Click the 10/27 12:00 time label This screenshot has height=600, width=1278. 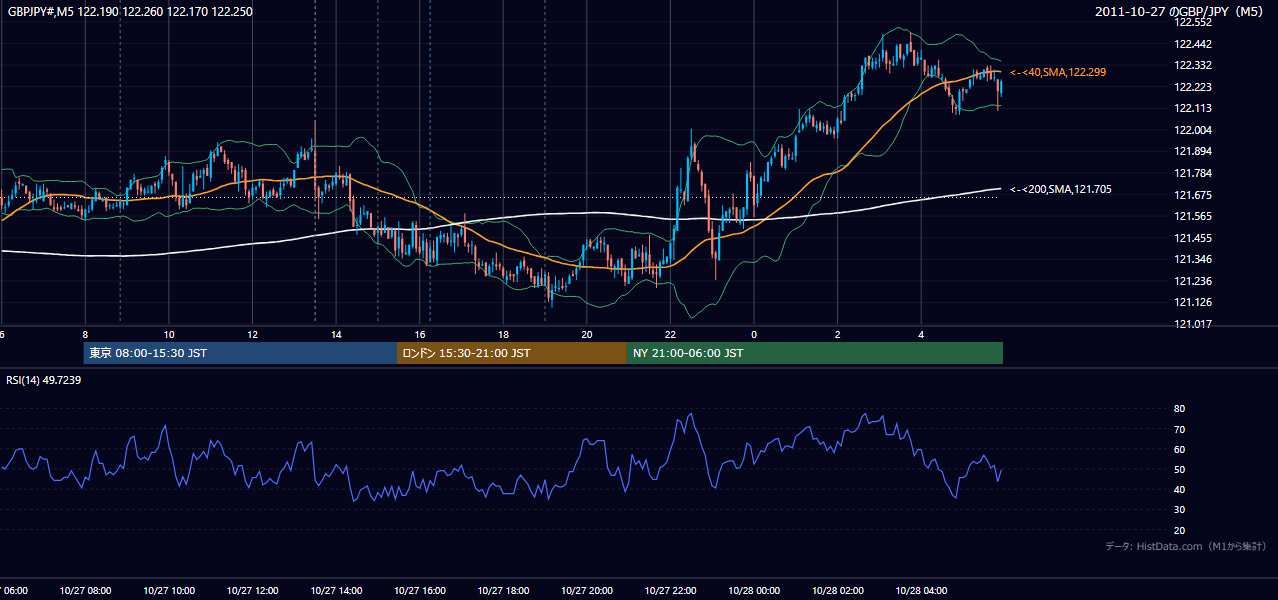[253, 591]
